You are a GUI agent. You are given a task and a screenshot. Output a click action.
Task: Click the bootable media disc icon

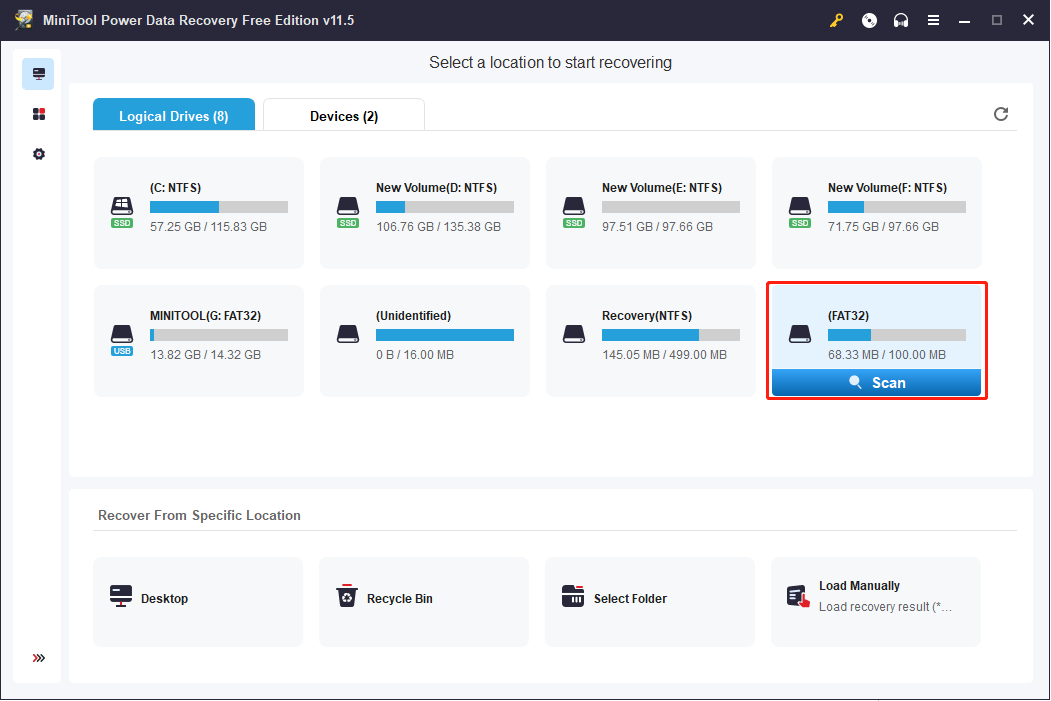pos(869,20)
